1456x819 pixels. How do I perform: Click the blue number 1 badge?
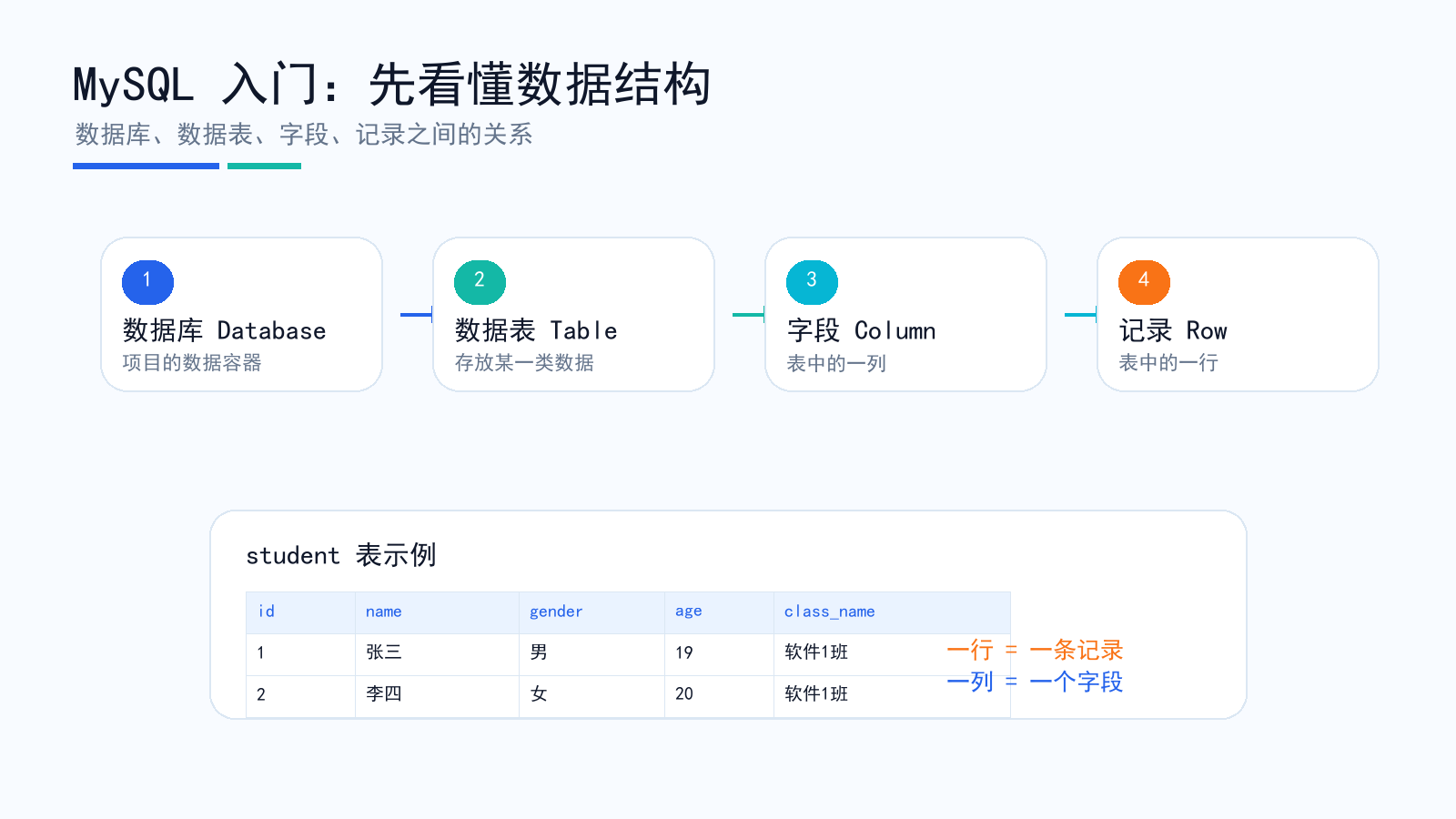click(147, 282)
